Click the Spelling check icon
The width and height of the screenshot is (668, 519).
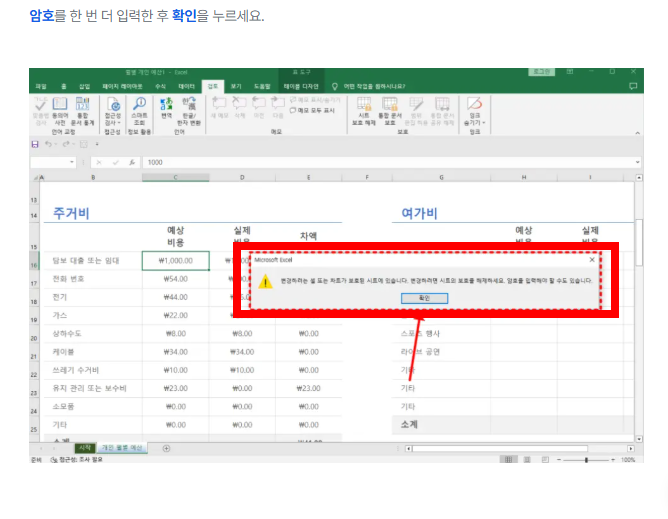(x=40, y=104)
